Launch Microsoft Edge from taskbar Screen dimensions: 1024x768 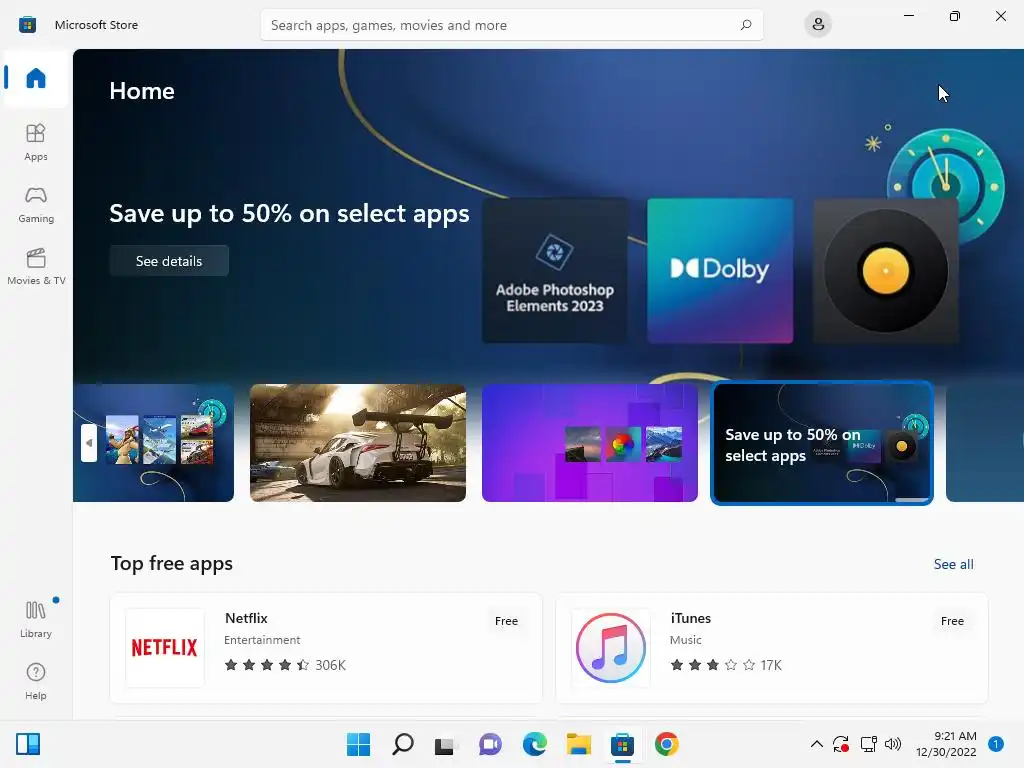click(x=534, y=744)
